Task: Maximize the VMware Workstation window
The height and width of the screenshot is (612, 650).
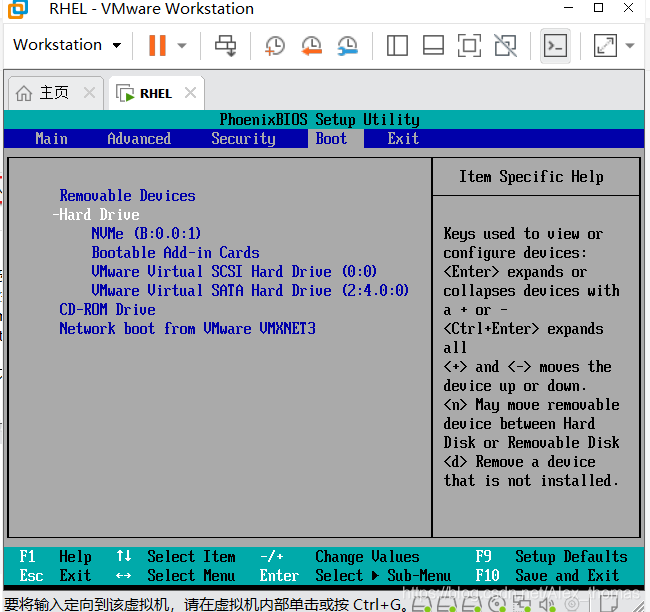Action: (598, 8)
